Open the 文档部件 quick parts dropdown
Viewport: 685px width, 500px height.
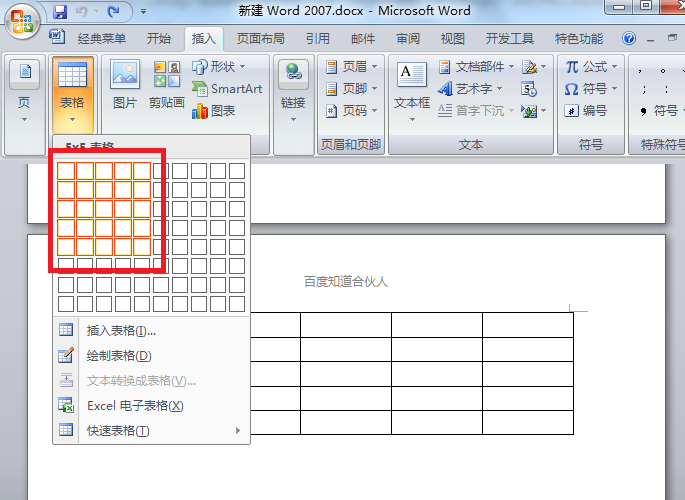click(477, 67)
